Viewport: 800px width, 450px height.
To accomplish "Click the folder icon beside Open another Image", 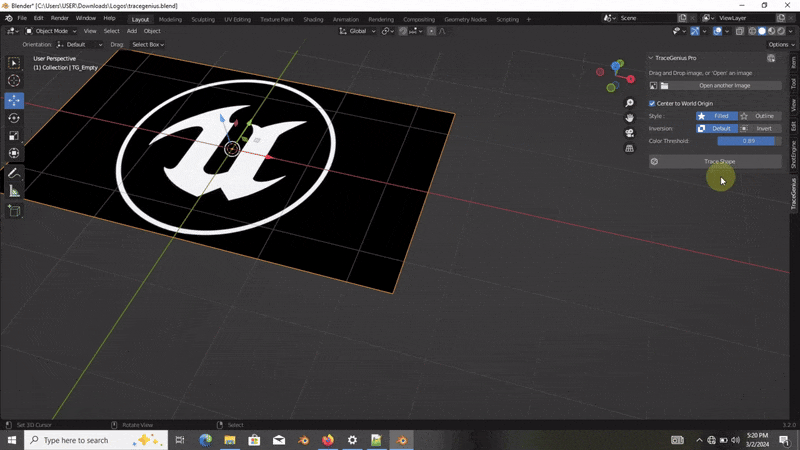I will pos(664,86).
